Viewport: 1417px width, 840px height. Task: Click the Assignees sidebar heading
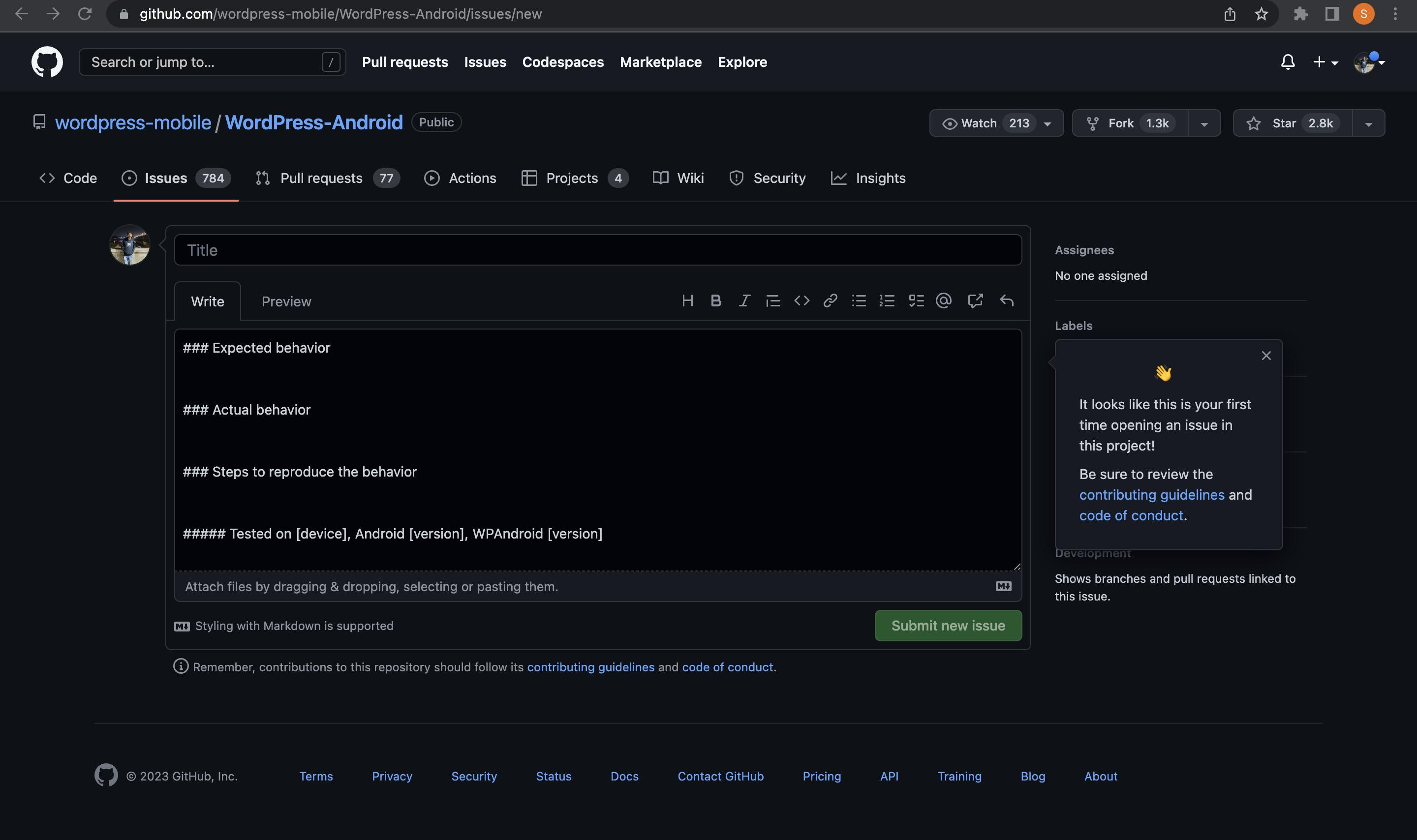point(1084,250)
